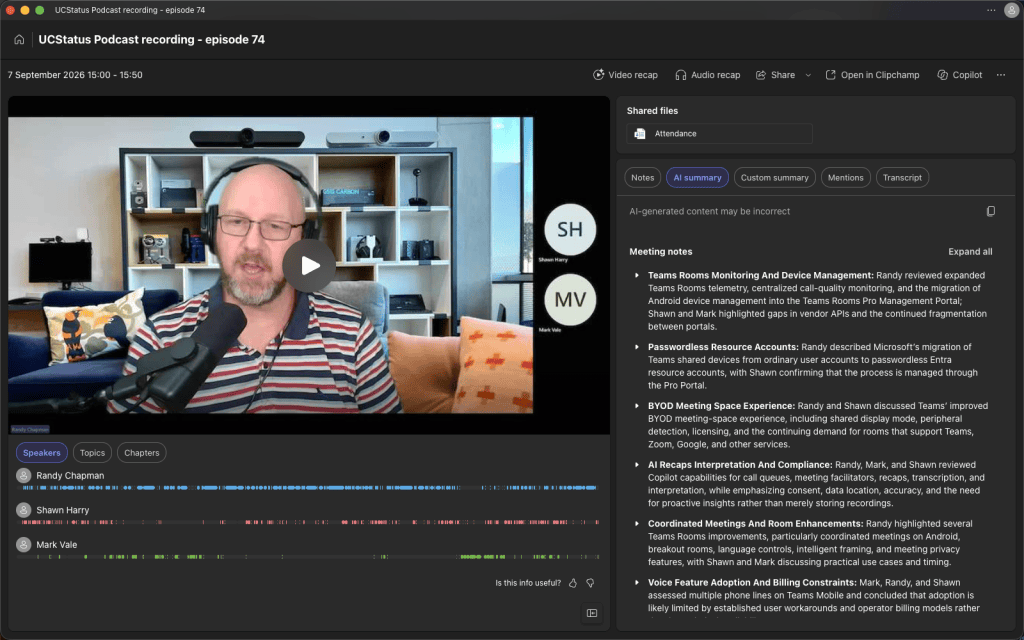Viewport: 1024px width, 640px height.
Task: Open the toolbar more options ellipsis
Action: coord(1000,75)
